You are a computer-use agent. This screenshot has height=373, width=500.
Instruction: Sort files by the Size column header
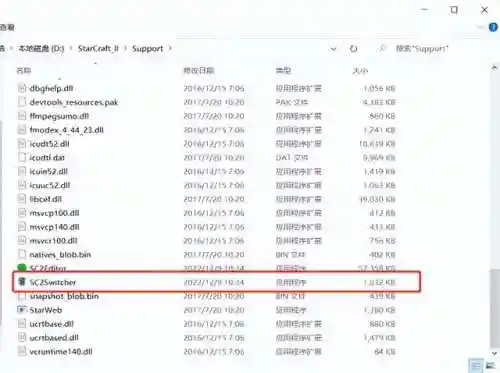pyautogui.click(x=360, y=71)
